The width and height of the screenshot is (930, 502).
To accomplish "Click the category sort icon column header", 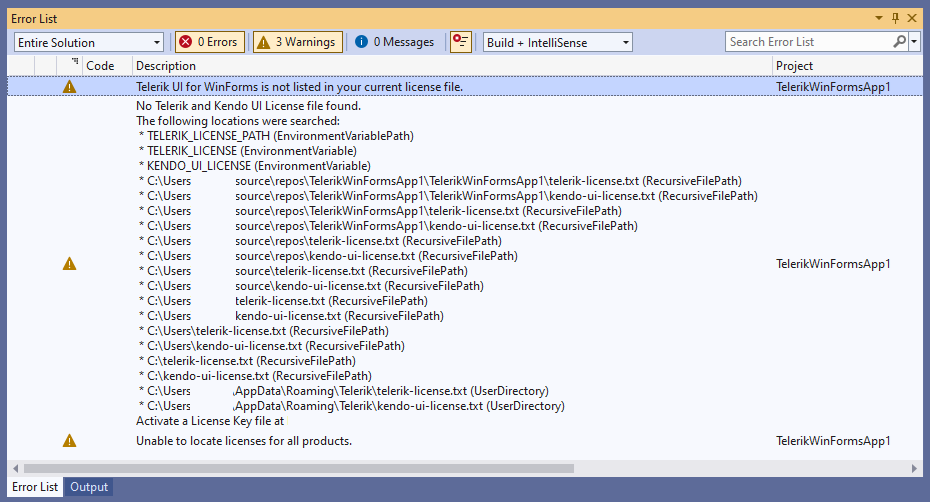I will coord(69,66).
